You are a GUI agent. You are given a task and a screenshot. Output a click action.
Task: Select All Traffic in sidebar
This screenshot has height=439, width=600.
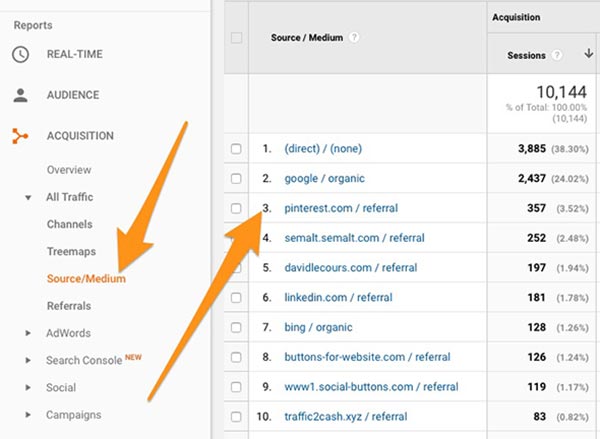(70, 197)
